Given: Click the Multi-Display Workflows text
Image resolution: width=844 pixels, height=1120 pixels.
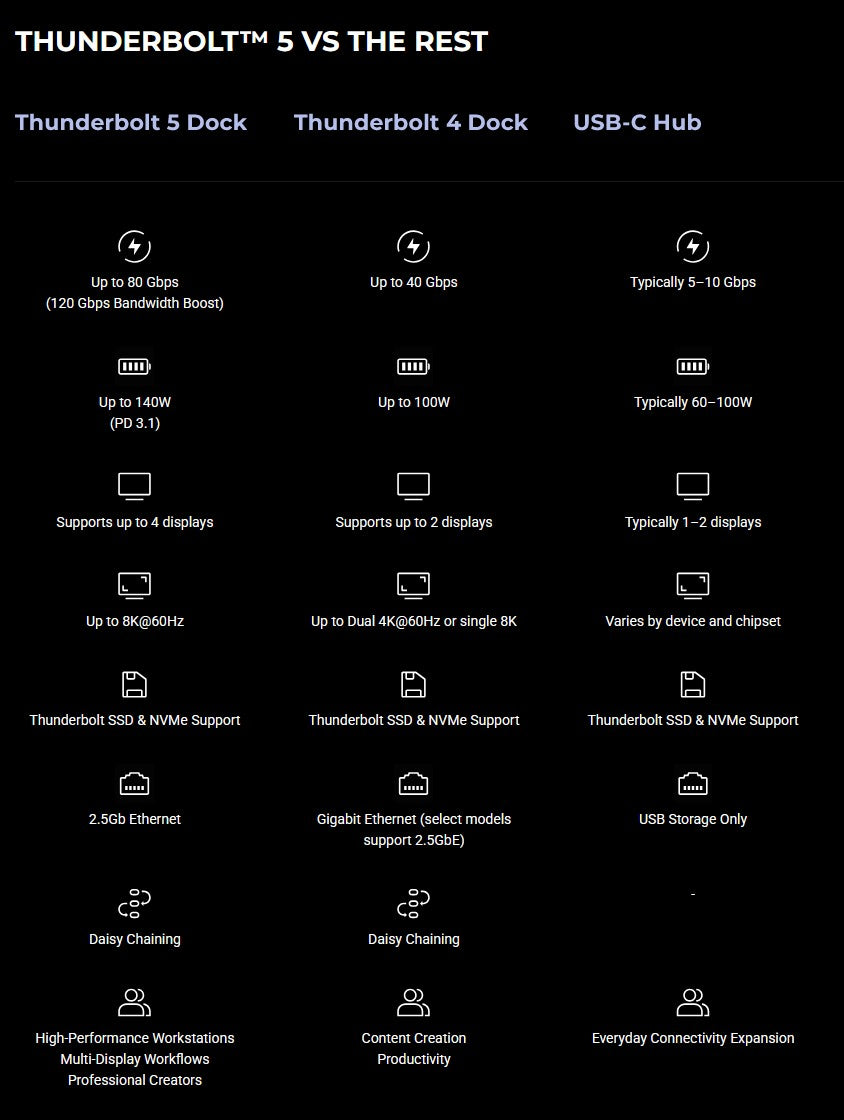Looking at the screenshot, I should (134, 1059).
